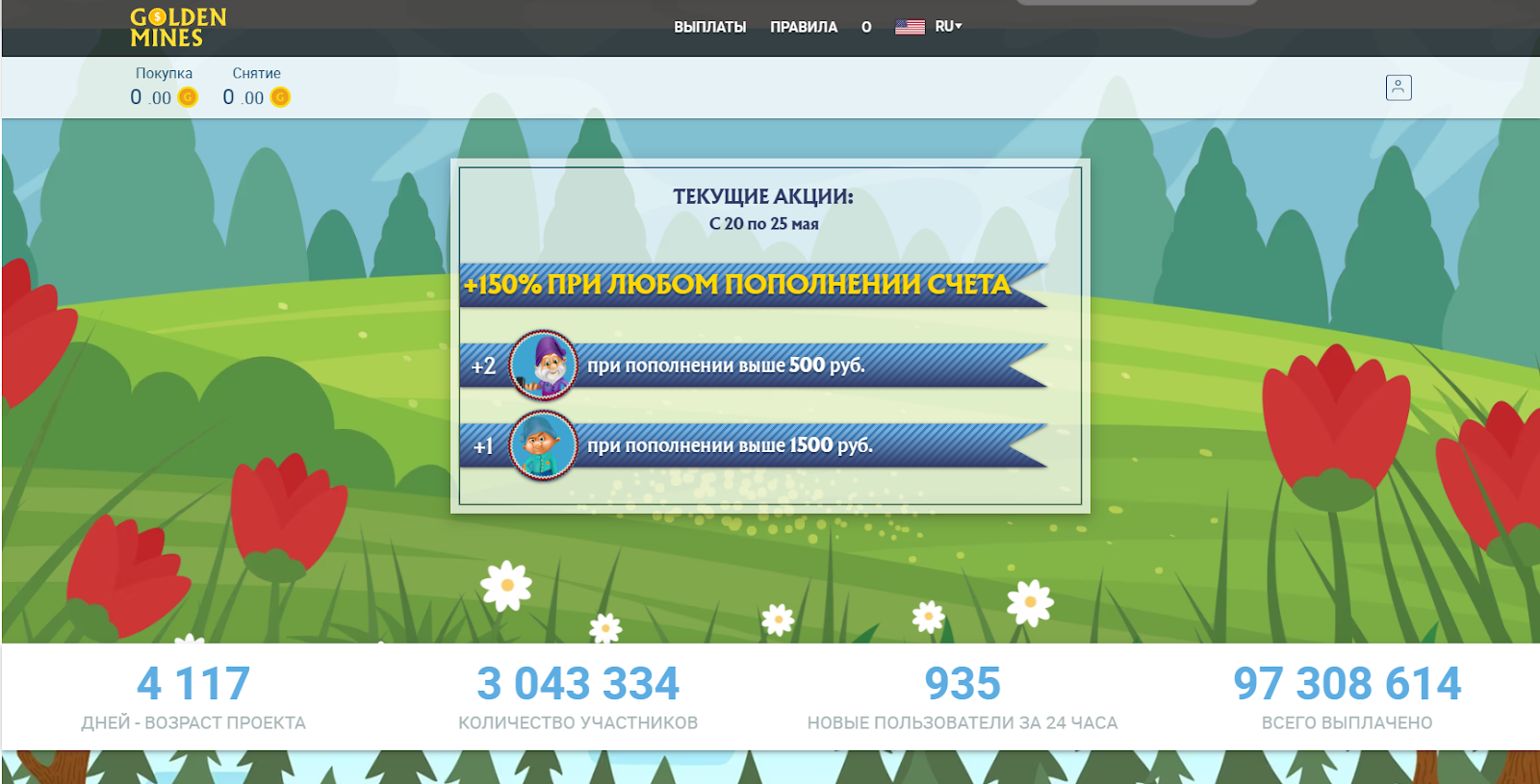This screenshot has height=784, width=1540.
Task: Click the 3 043 334 participants figure
Action: [x=578, y=684]
